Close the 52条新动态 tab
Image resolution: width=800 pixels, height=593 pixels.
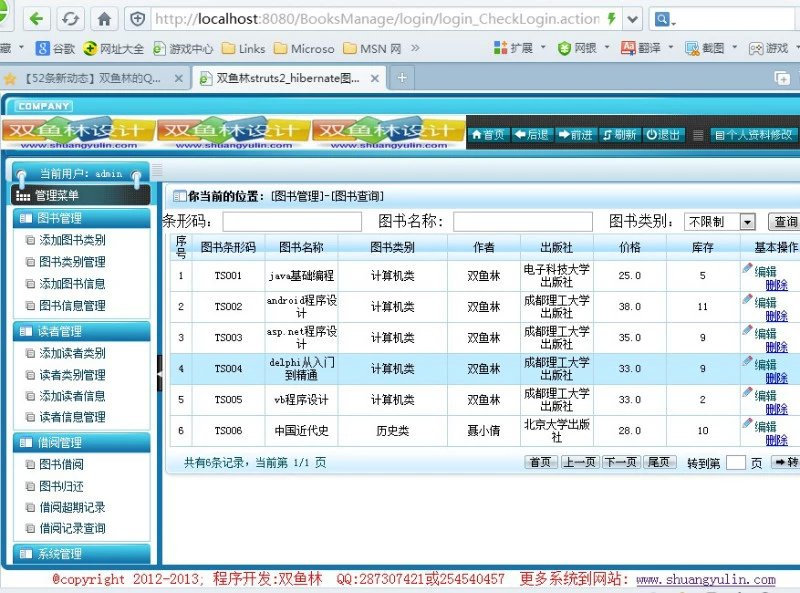click(179, 78)
